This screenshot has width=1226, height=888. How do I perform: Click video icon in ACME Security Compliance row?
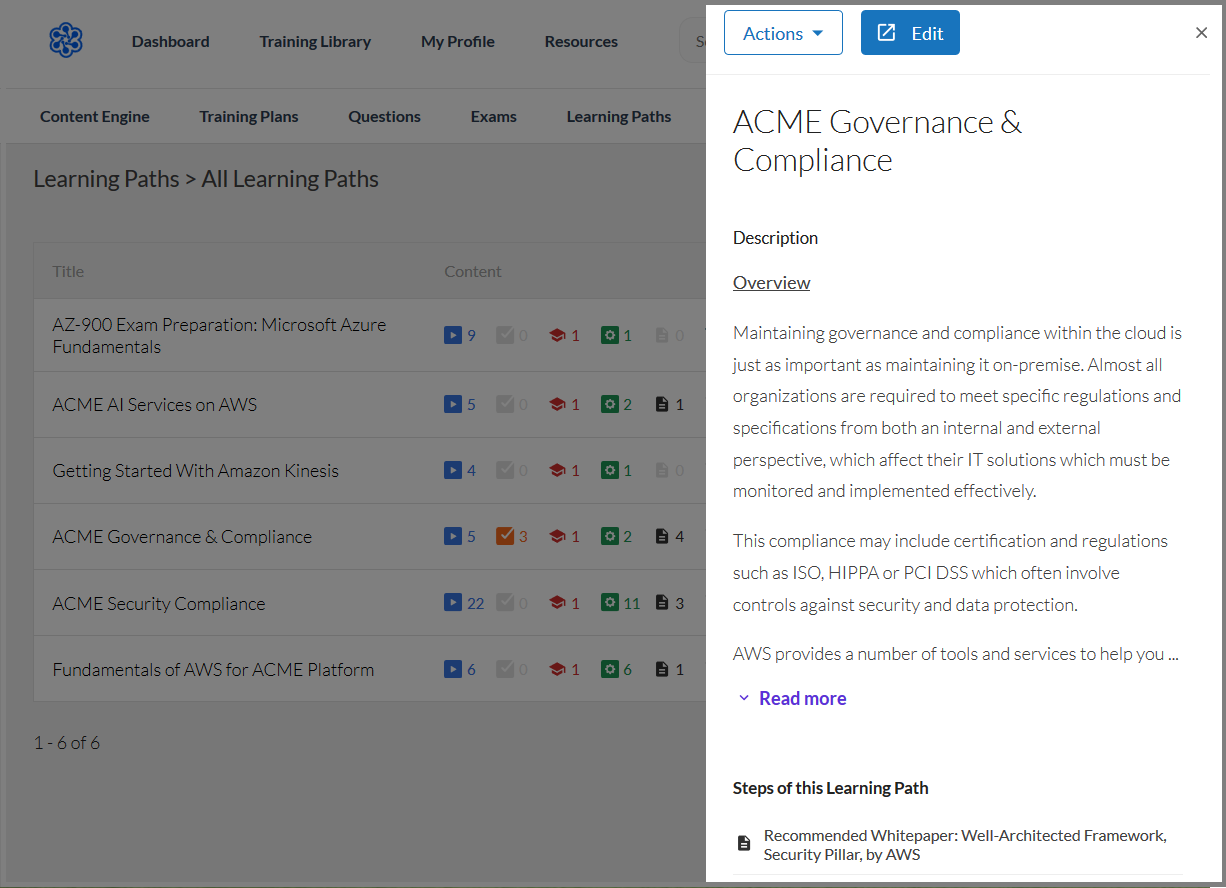(x=453, y=603)
